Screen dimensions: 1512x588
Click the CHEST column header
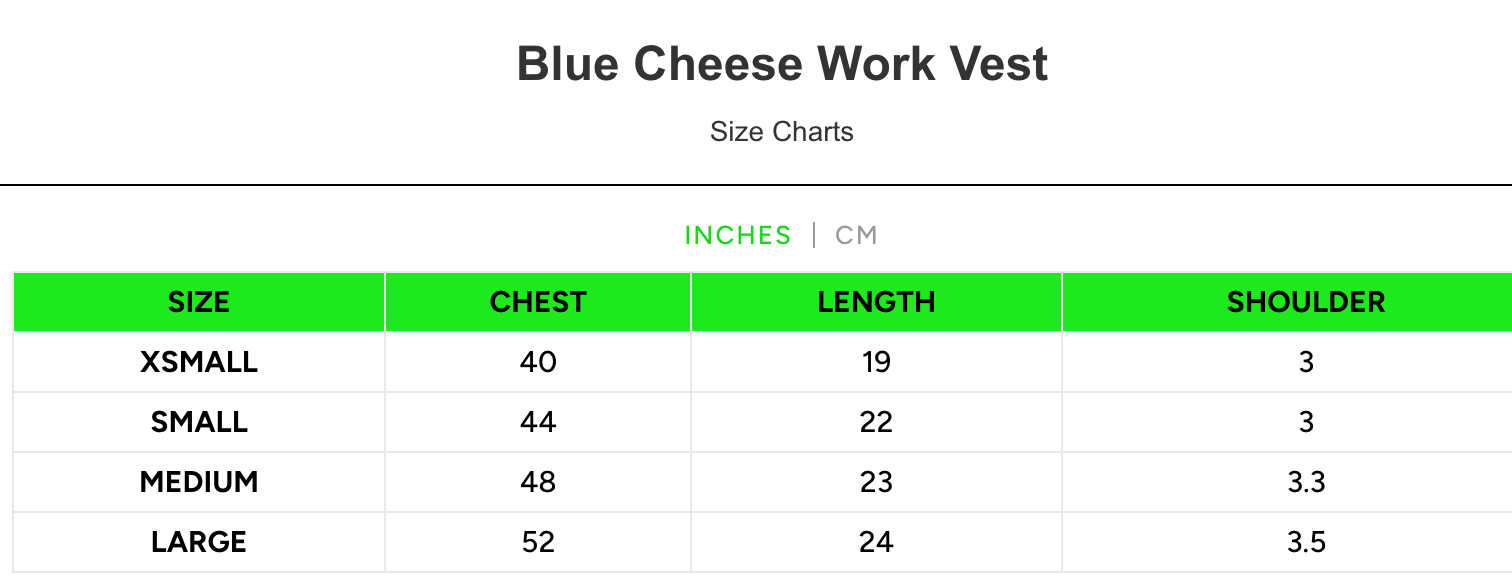pyautogui.click(x=537, y=302)
